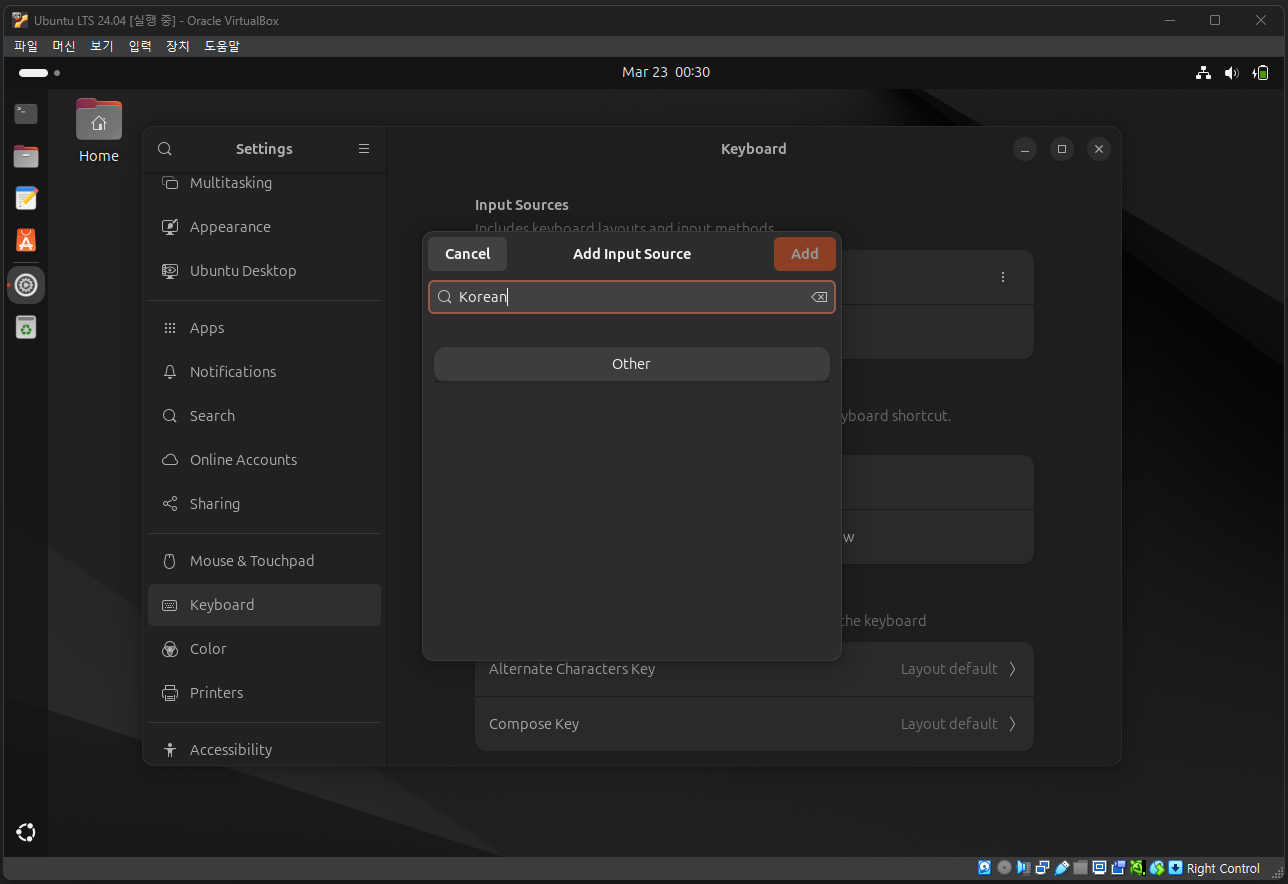
Task: Open Multitasking settings
Action: click(x=264, y=183)
